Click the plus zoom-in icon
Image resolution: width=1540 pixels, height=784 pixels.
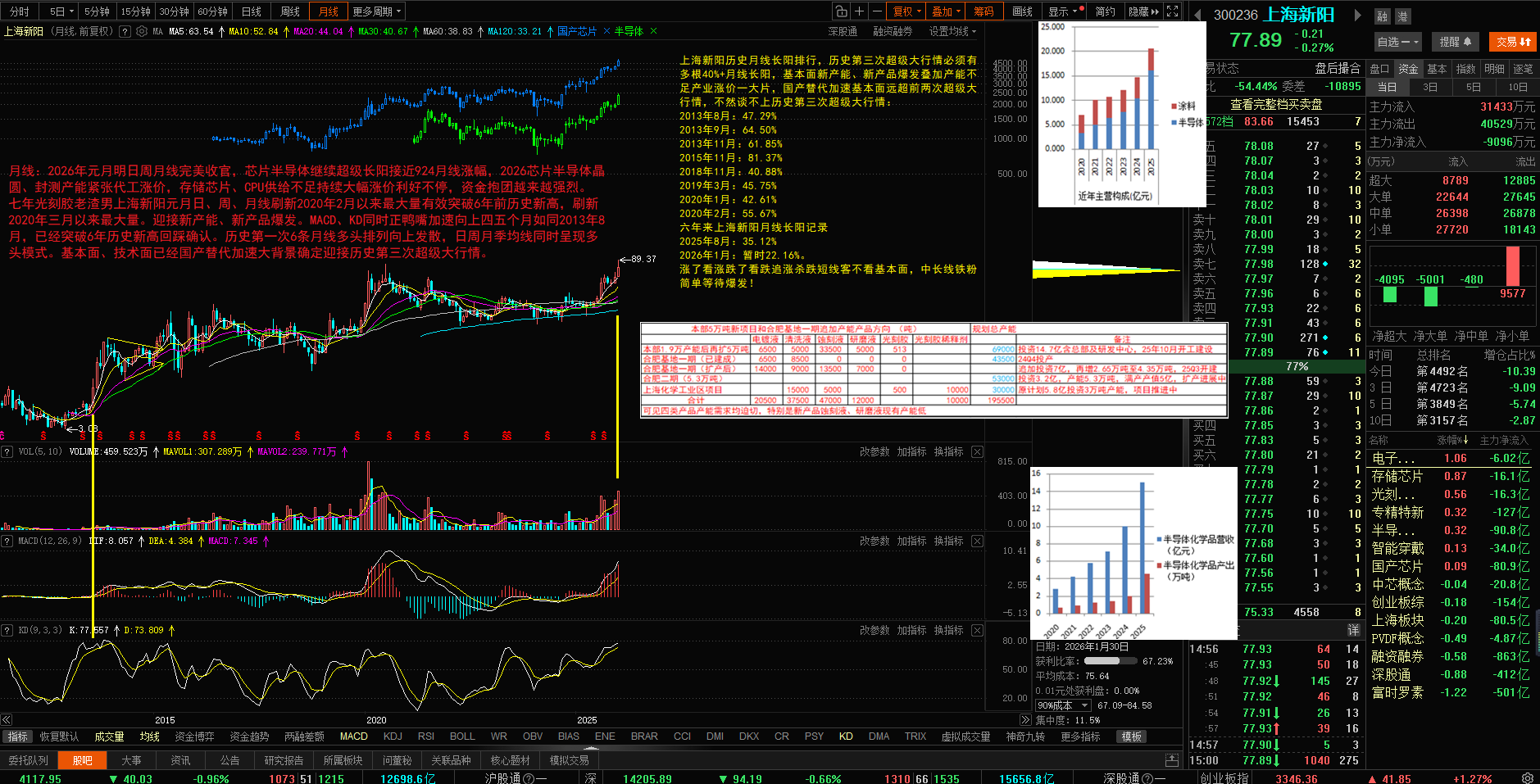click(x=859, y=11)
